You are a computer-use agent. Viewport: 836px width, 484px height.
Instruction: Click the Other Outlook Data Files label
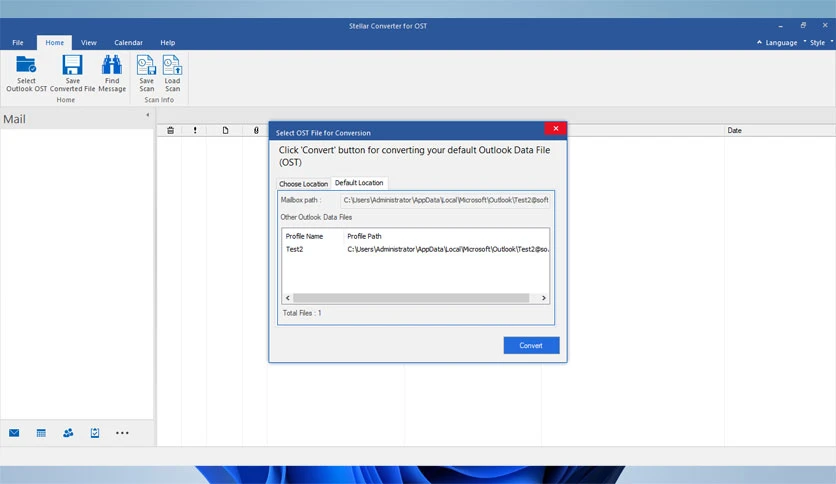pyautogui.click(x=316, y=217)
